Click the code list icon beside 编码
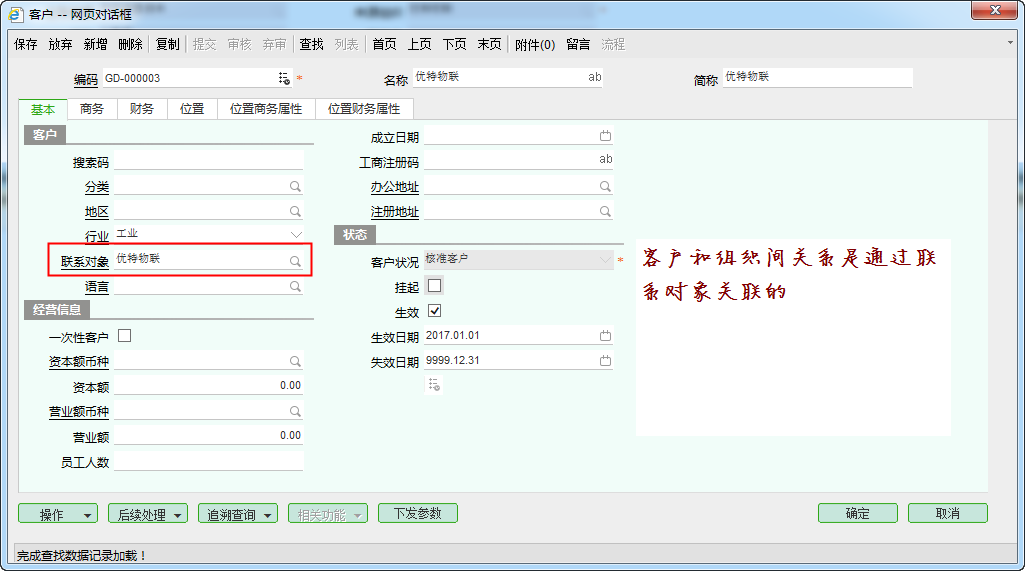 click(x=284, y=78)
